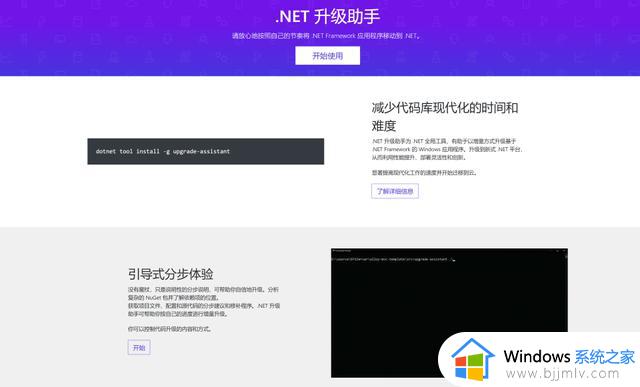This screenshot has width=640, height=387.
Task: Click the 引导式分步体验 heading
Action: pos(171,274)
